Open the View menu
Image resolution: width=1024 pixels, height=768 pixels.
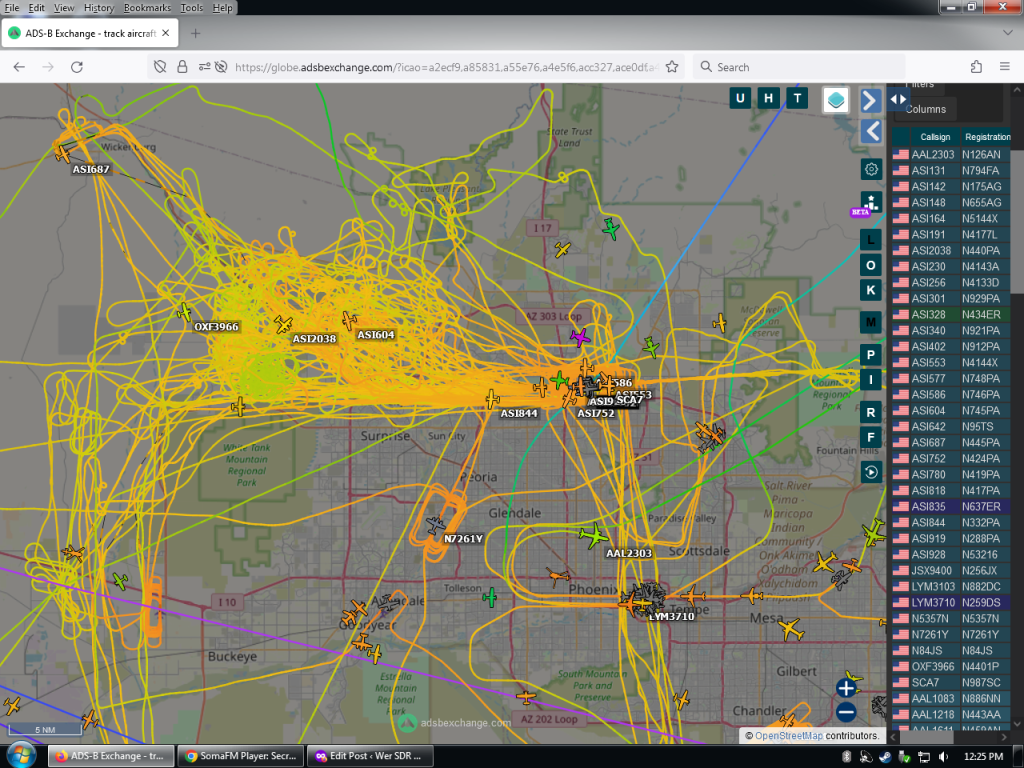pos(64,8)
